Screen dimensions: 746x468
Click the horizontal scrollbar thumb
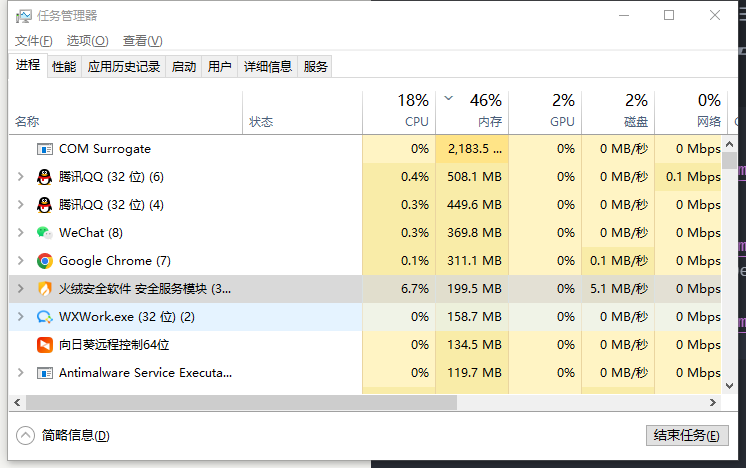point(241,402)
